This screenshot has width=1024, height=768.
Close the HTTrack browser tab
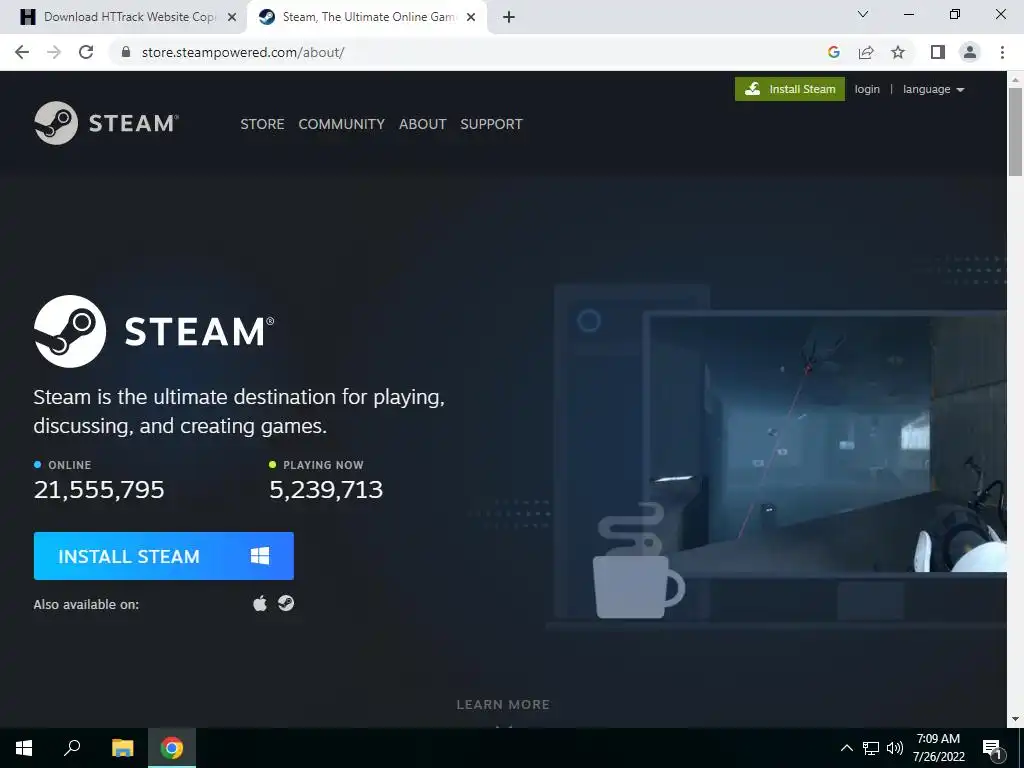tap(232, 18)
